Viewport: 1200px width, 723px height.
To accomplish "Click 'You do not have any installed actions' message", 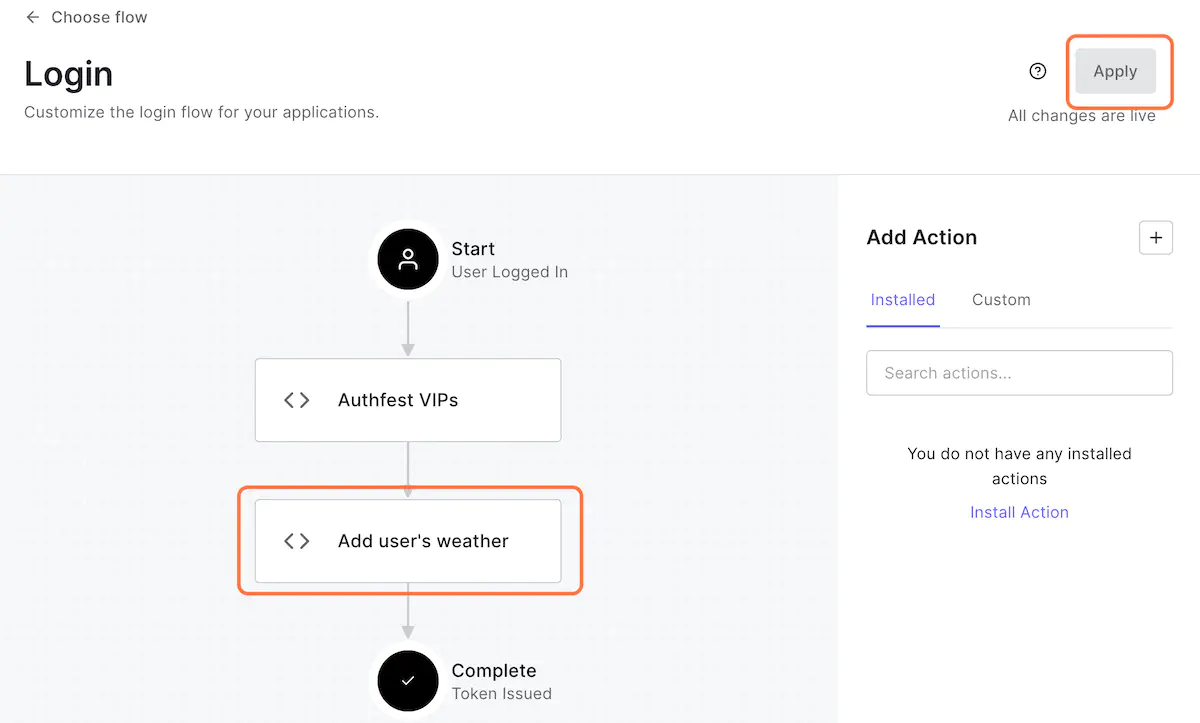I will click(1019, 466).
